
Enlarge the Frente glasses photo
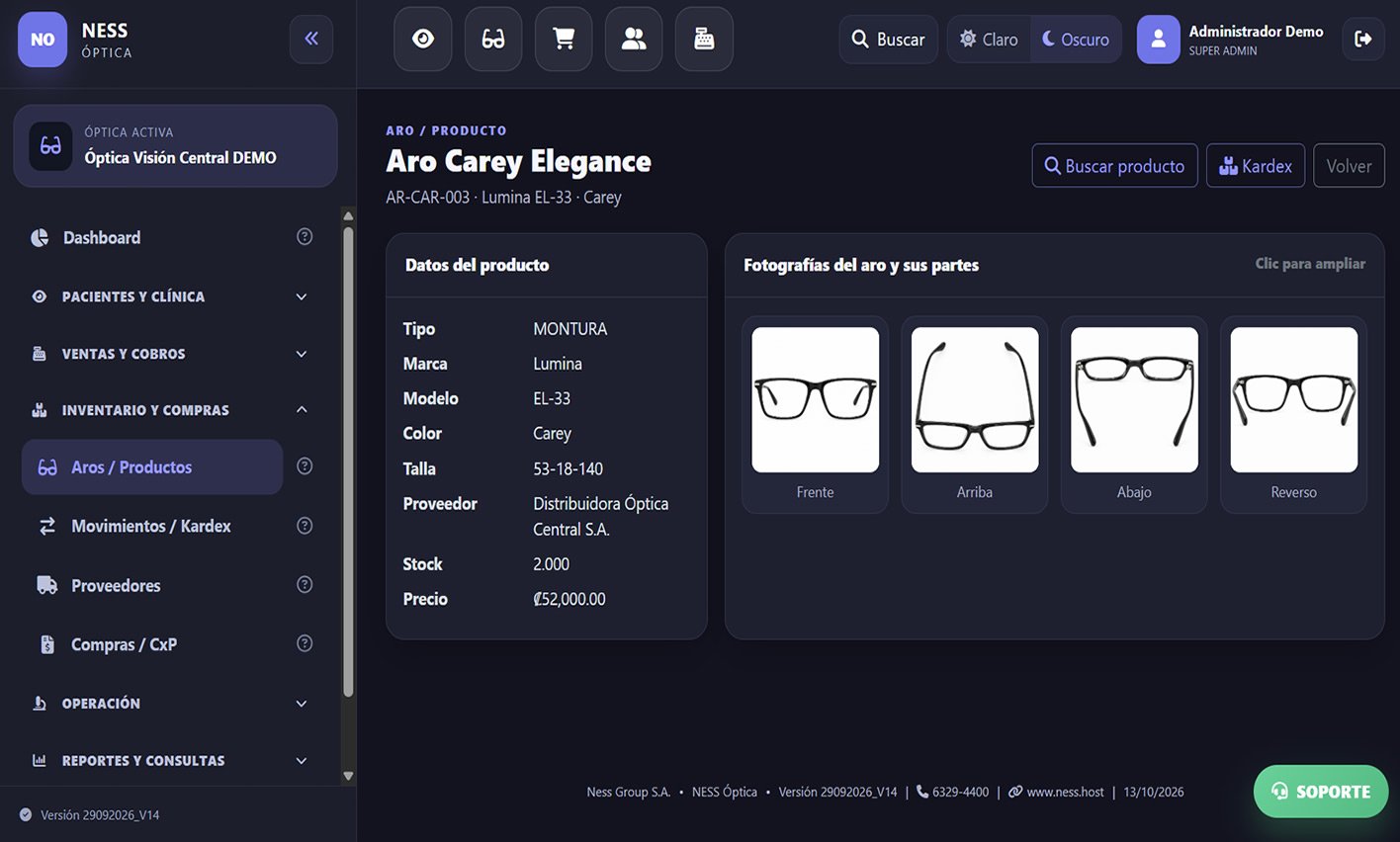(816, 400)
